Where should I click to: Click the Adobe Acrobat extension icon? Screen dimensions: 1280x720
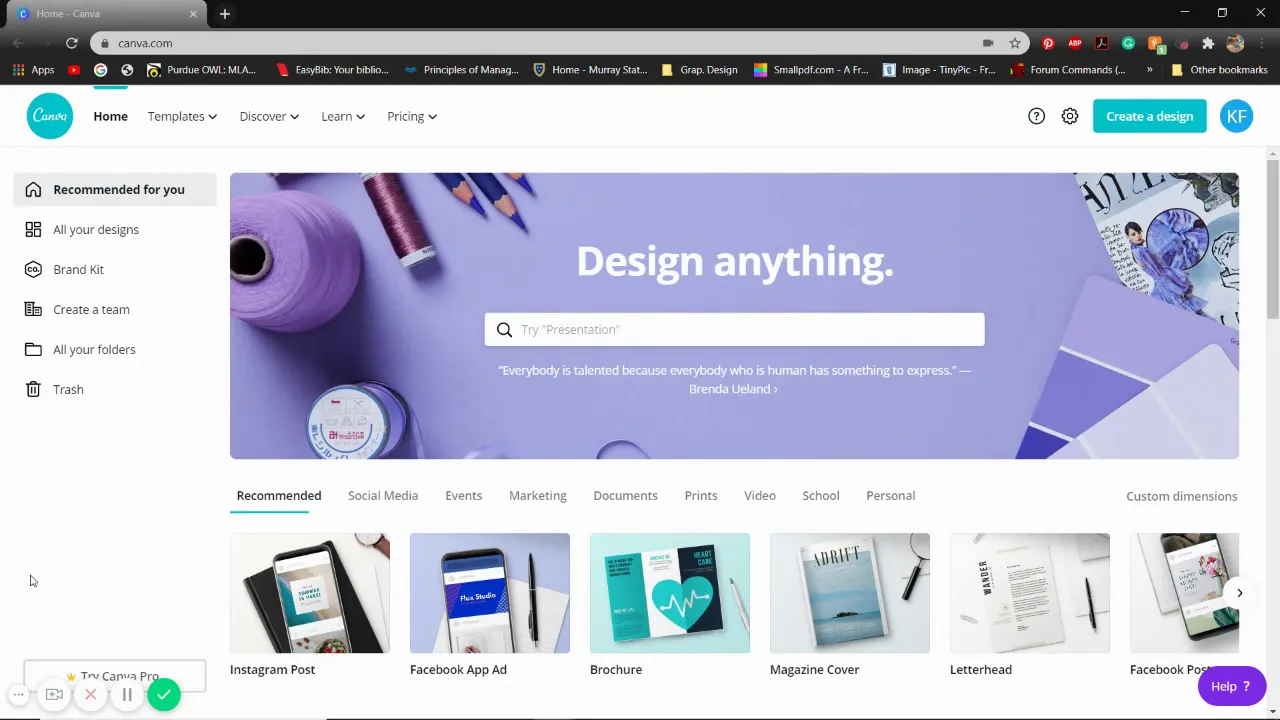(x=1101, y=43)
